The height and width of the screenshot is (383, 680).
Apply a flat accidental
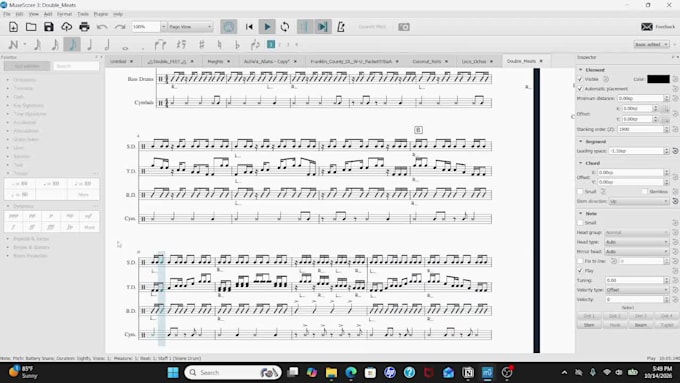click(x=237, y=44)
